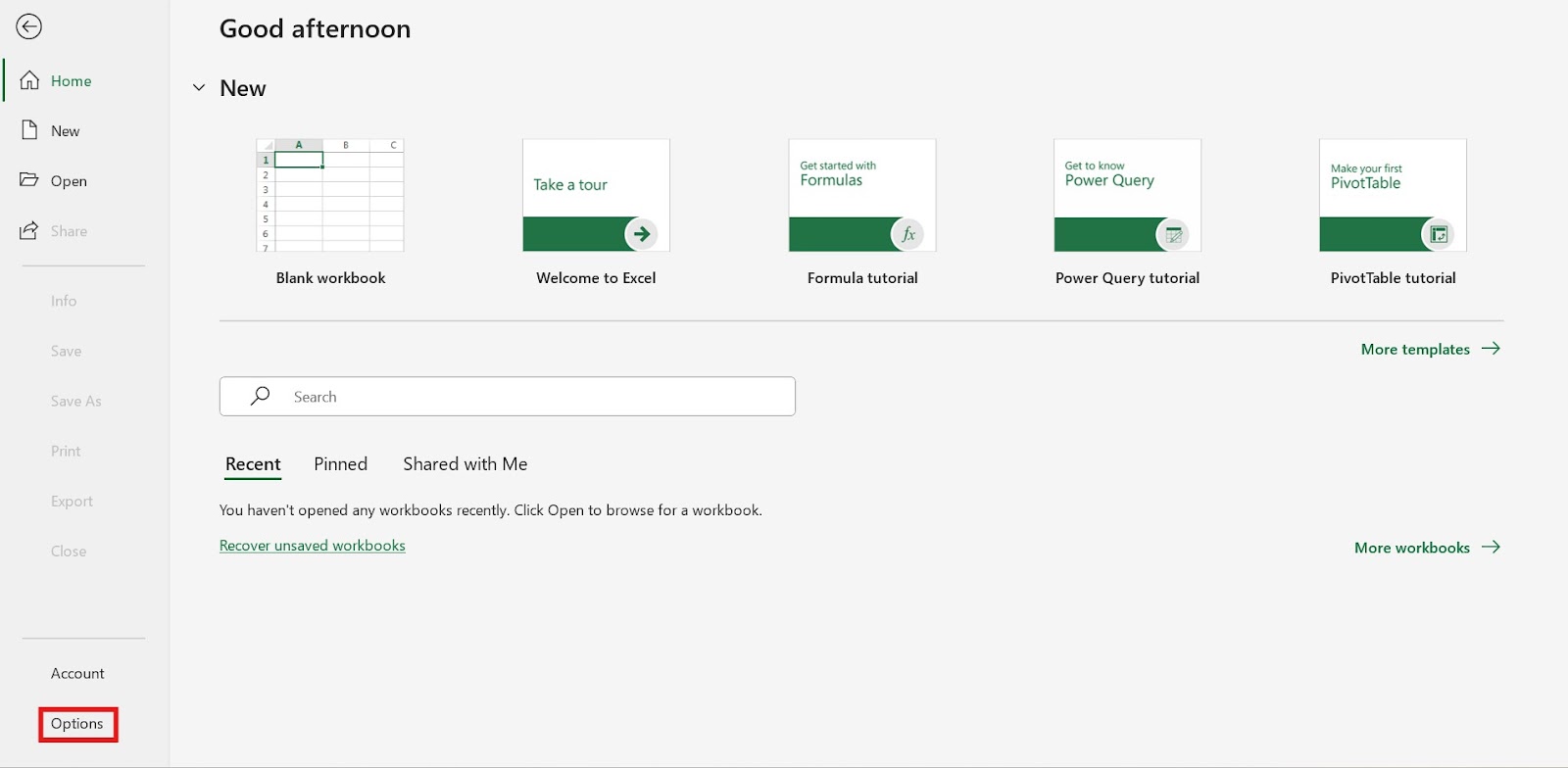Open the Get started with Formulas thumbnail
The width and height of the screenshot is (1568, 768).
[x=862, y=195]
